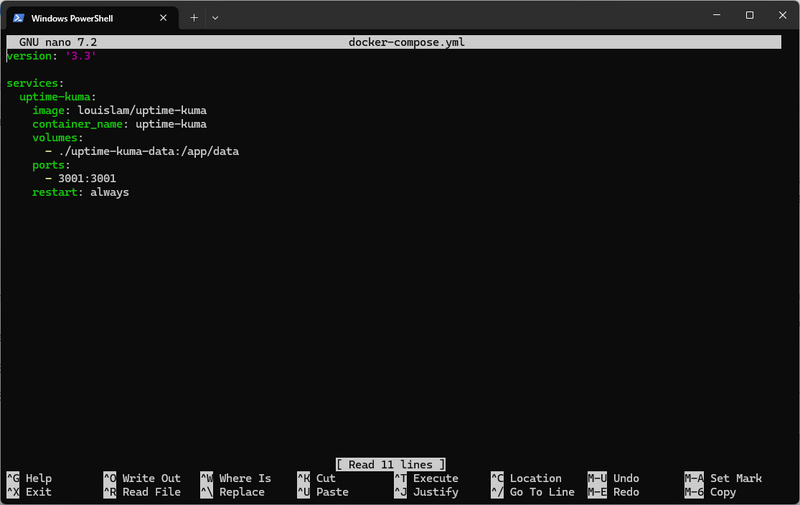
Task: Click the Exit shortcut in nano footer
Action: click(x=38, y=492)
